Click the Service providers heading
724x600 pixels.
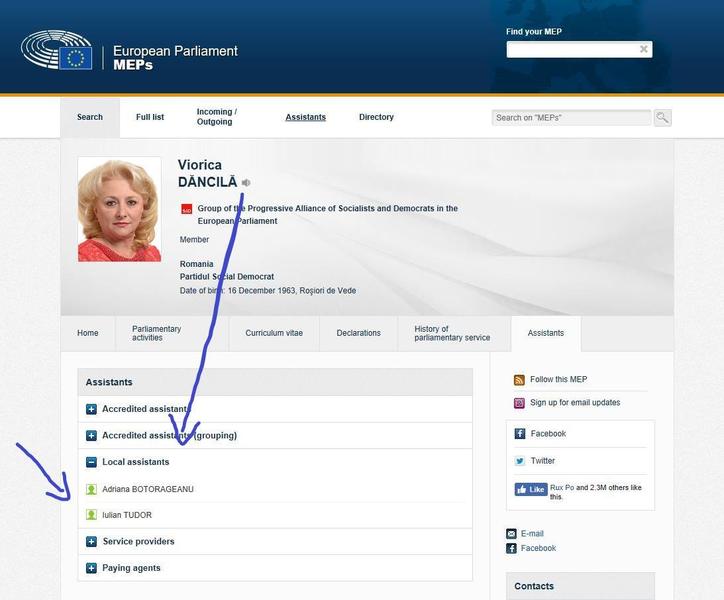139,541
